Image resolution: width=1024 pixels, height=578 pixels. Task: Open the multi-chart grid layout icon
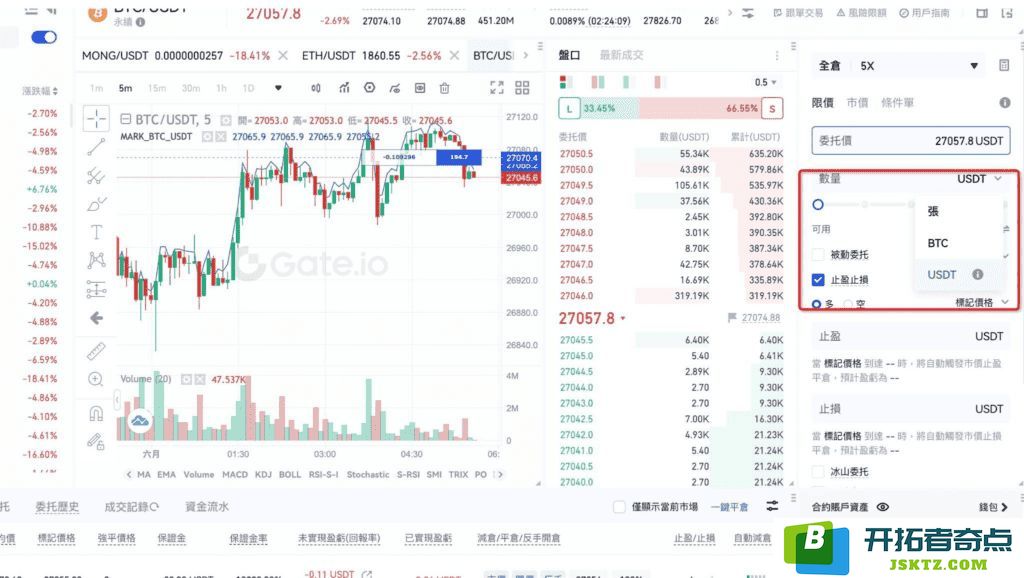522,88
